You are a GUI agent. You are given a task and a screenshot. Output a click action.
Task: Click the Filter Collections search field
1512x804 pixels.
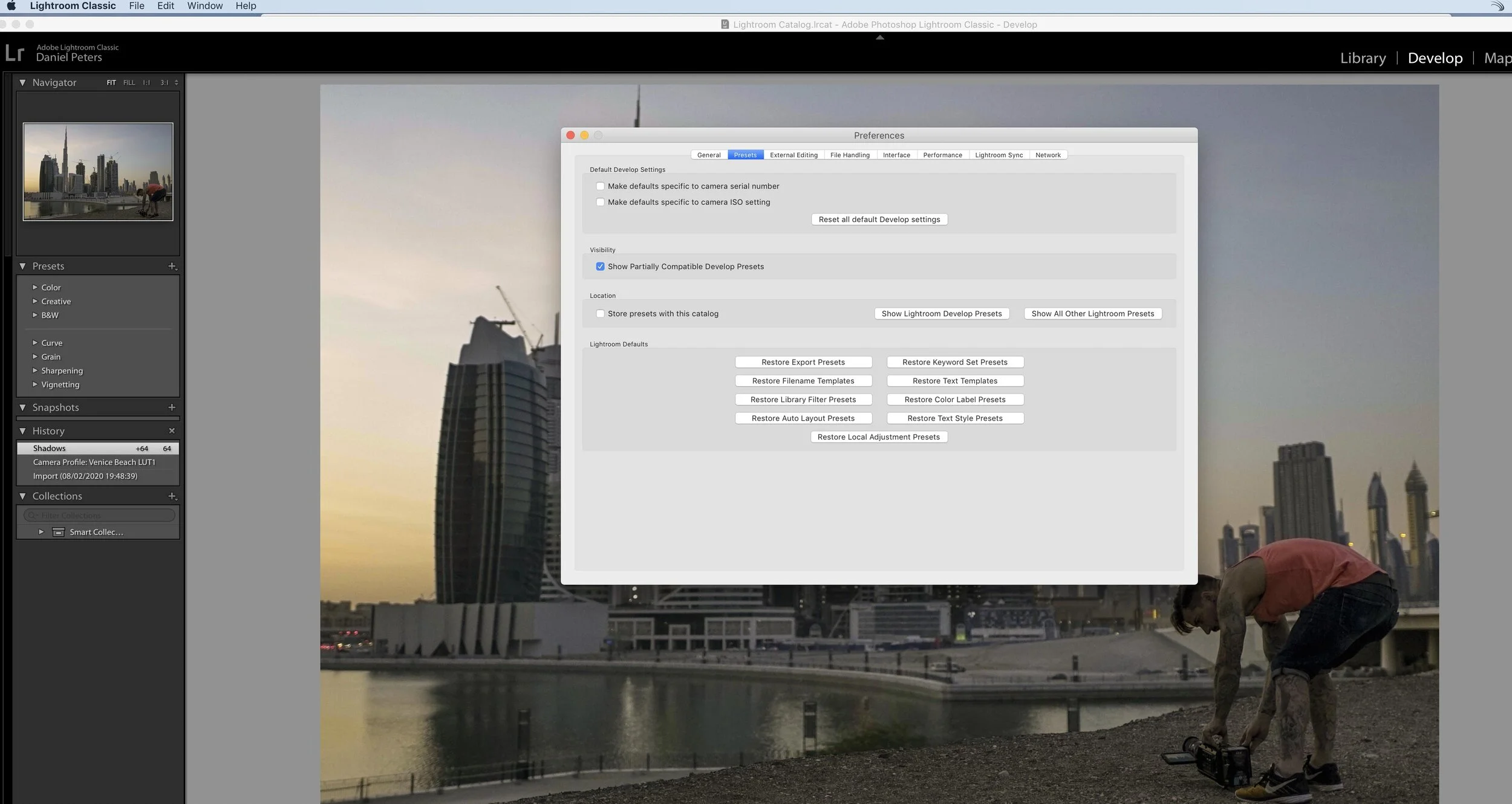click(x=100, y=516)
